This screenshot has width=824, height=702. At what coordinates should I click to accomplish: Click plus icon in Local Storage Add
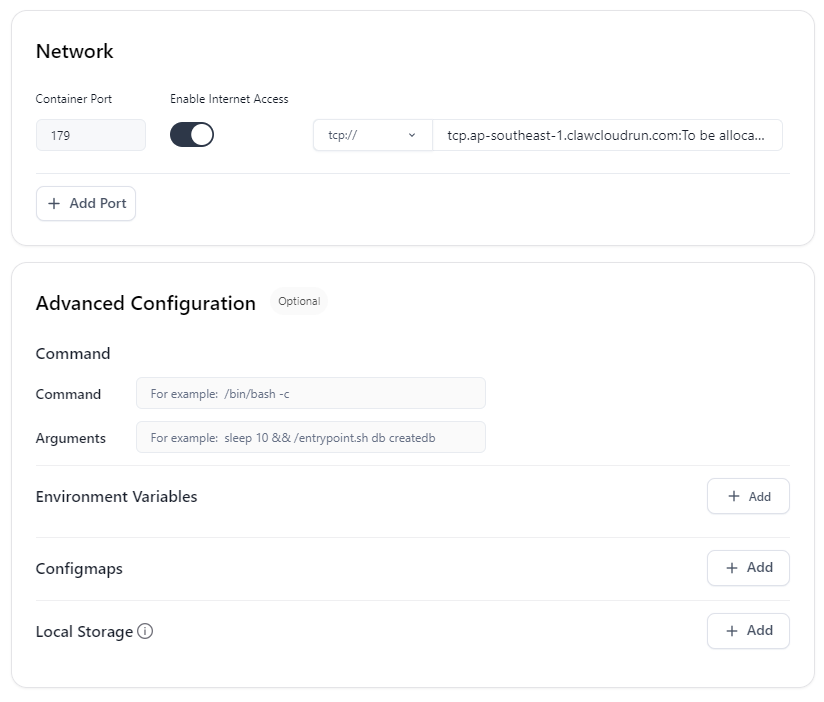coord(732,631)
